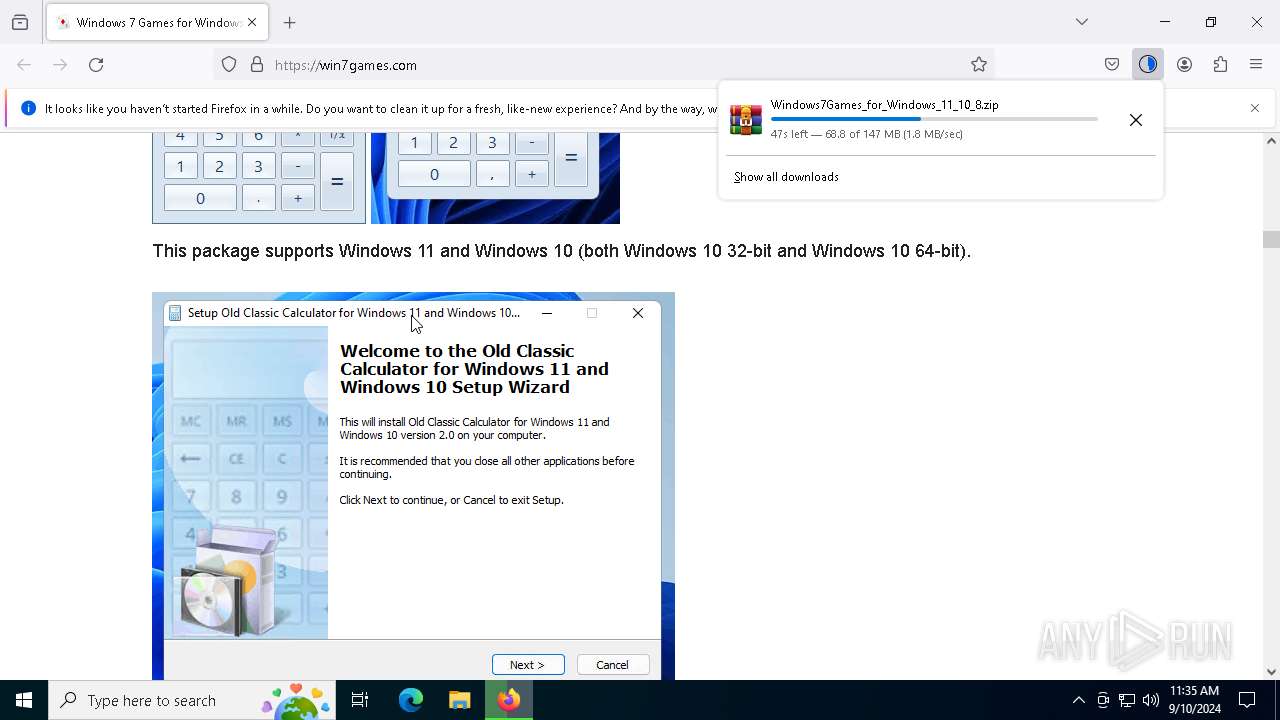Open Firefox View recent browsing icon
Viewport: 1280px width, 720px height.
click(20, 22)
